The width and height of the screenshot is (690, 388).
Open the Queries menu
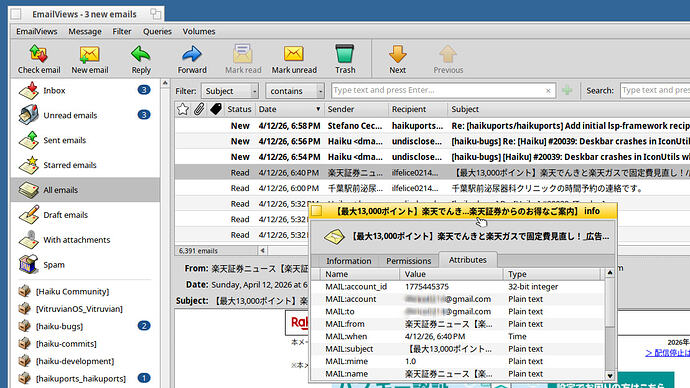point(157,32)
